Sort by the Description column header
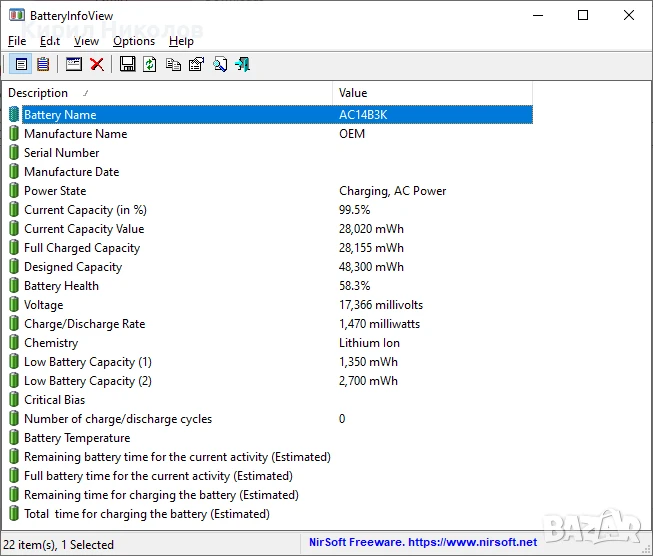The width and height of the screenshot is (653, 556). 167,93
